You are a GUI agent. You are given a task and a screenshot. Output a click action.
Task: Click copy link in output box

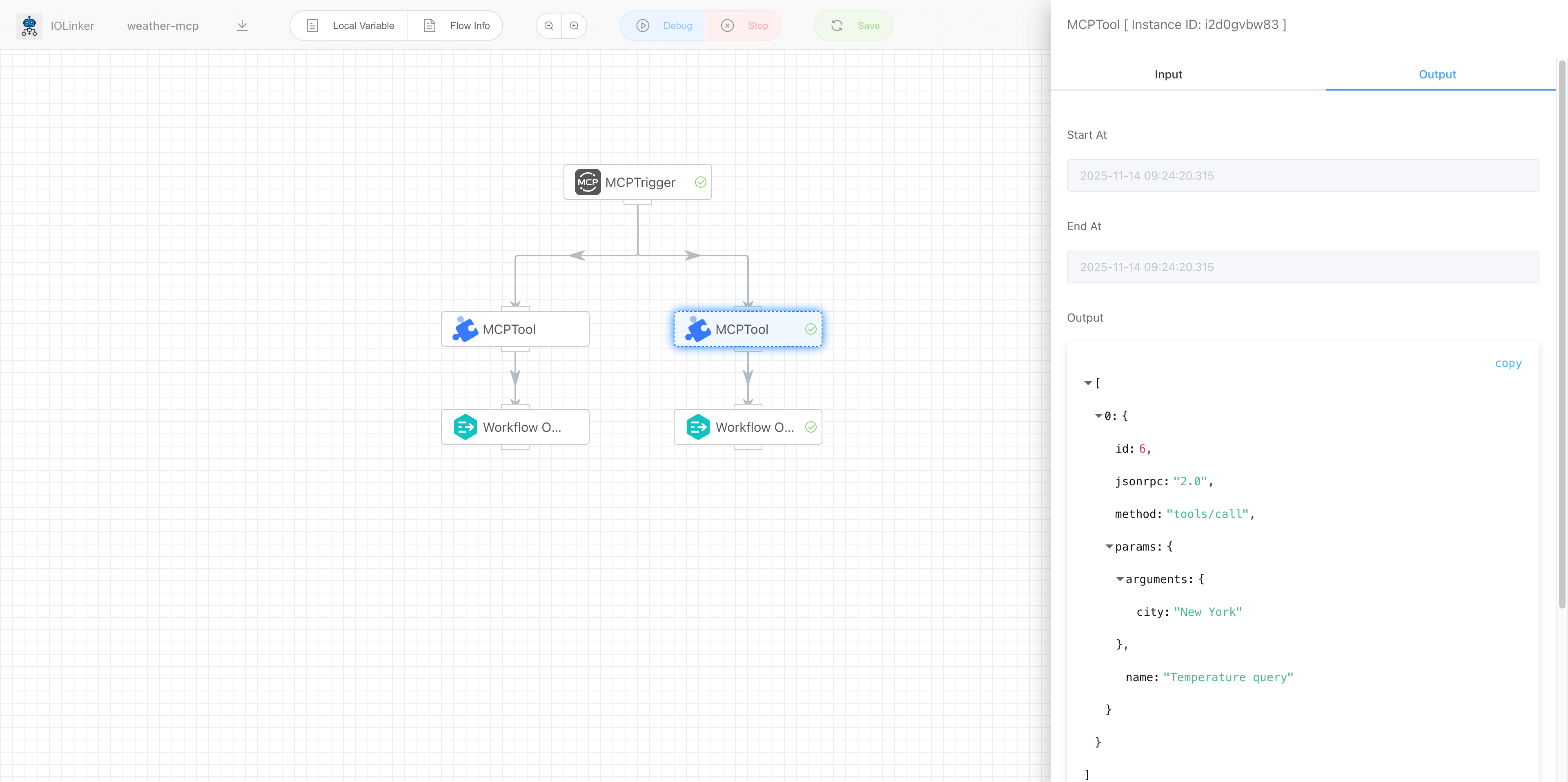[1508, 363]
